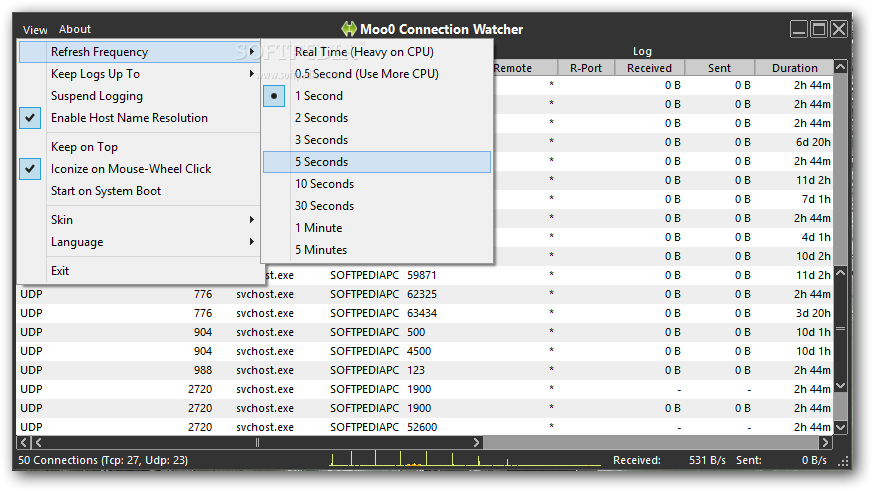Click the Log section header

click(642, 51)
